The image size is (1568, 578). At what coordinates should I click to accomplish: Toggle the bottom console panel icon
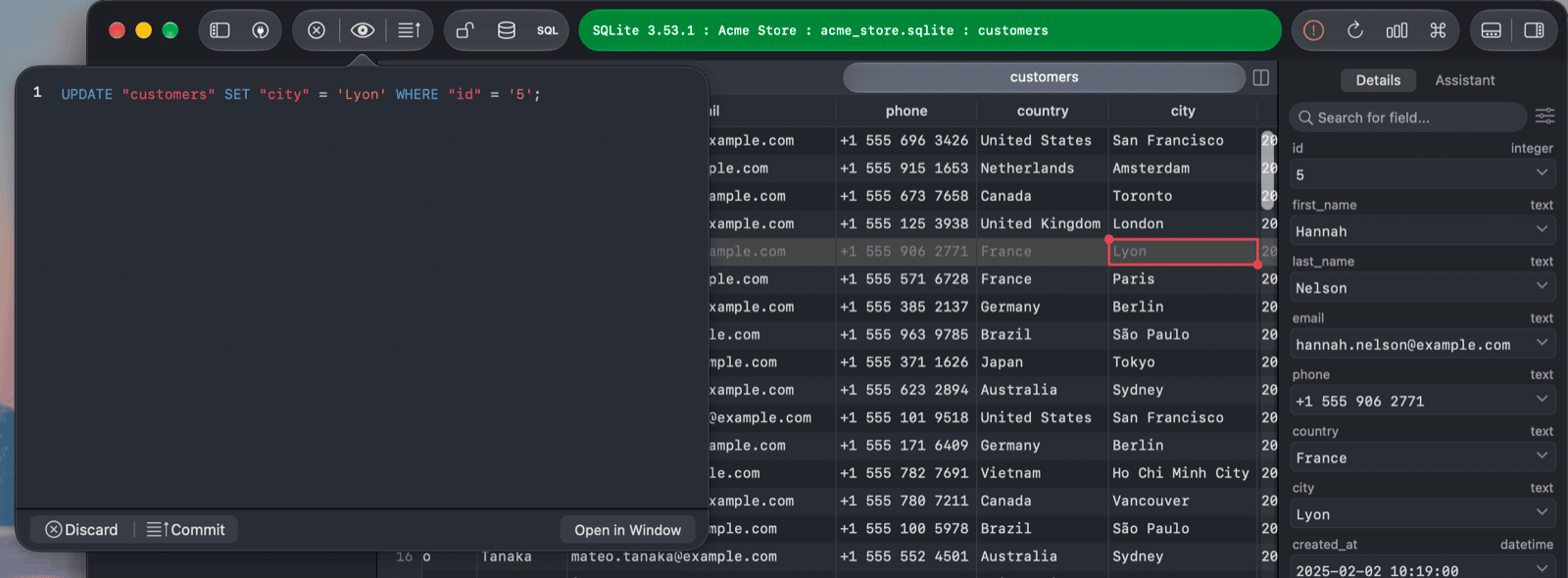tap(1492, 30)
